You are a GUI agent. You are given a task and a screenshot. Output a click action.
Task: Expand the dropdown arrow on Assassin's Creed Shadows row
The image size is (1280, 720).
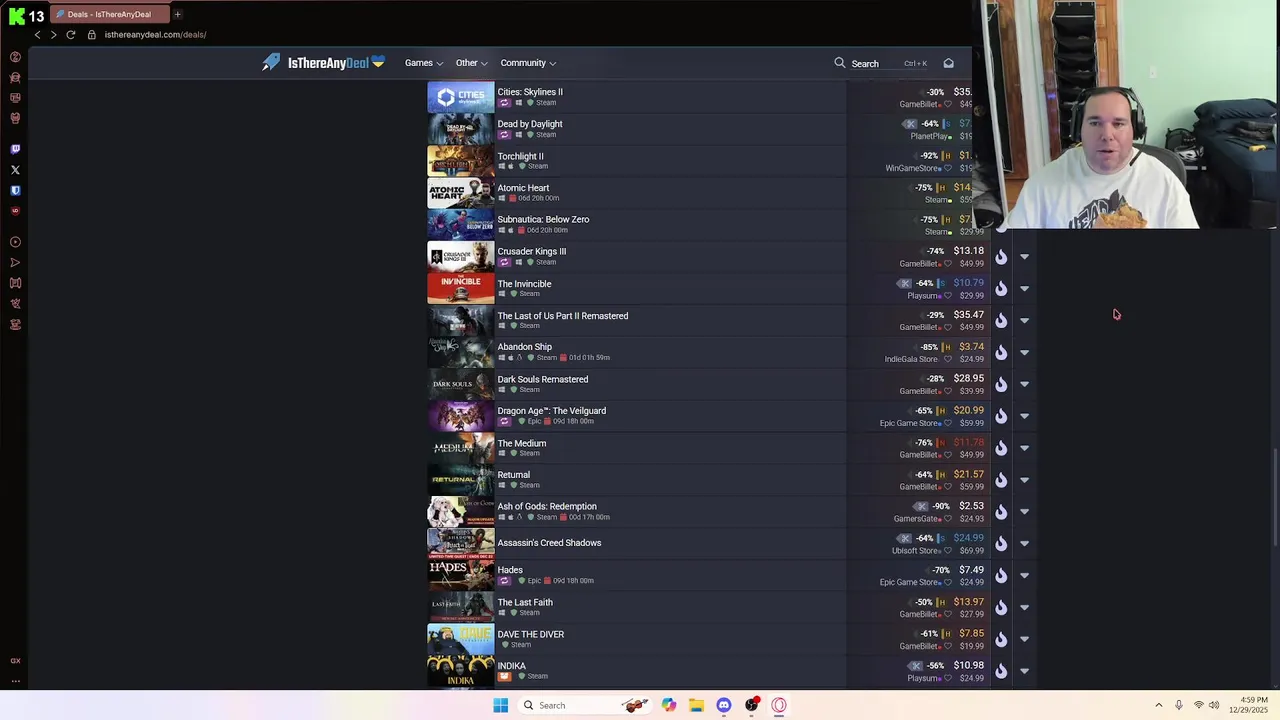(x=1024, y=544)
